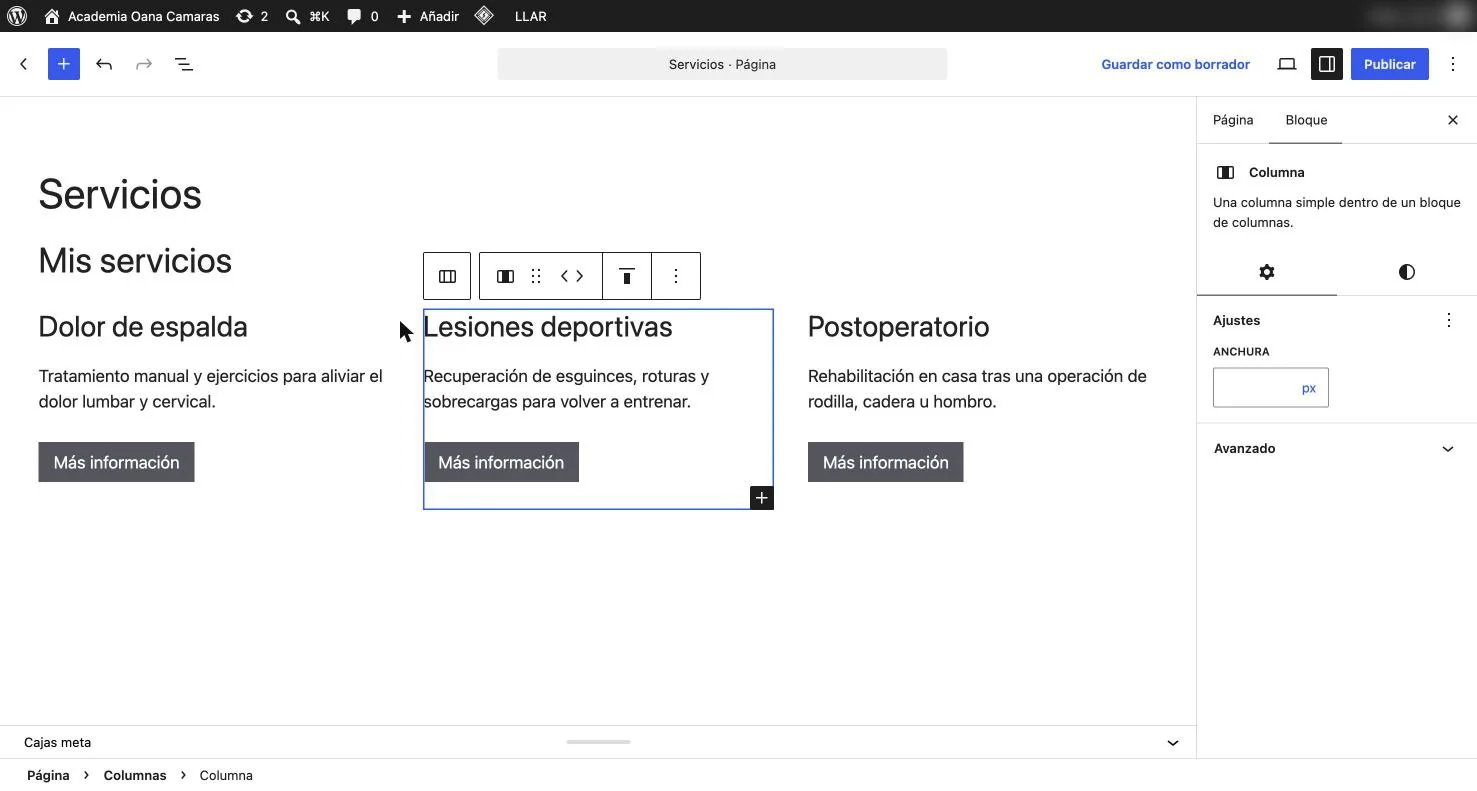Toggle the settings sidebar panel
This screenshot has width=1477, height=791.
(x=1327, y=64)
